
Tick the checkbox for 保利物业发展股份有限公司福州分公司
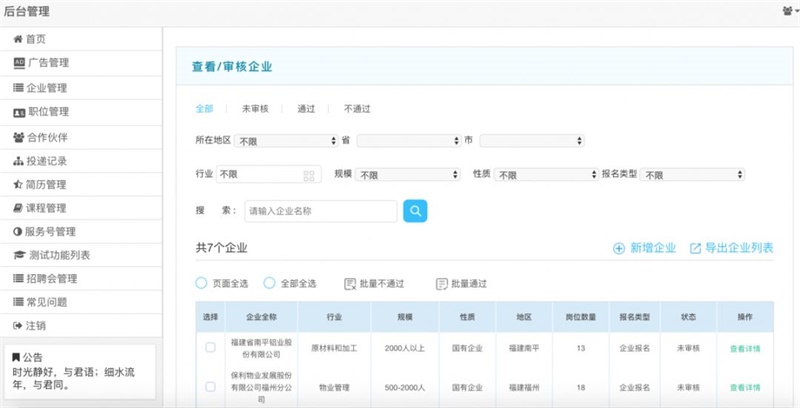click(x=210, y=386)
